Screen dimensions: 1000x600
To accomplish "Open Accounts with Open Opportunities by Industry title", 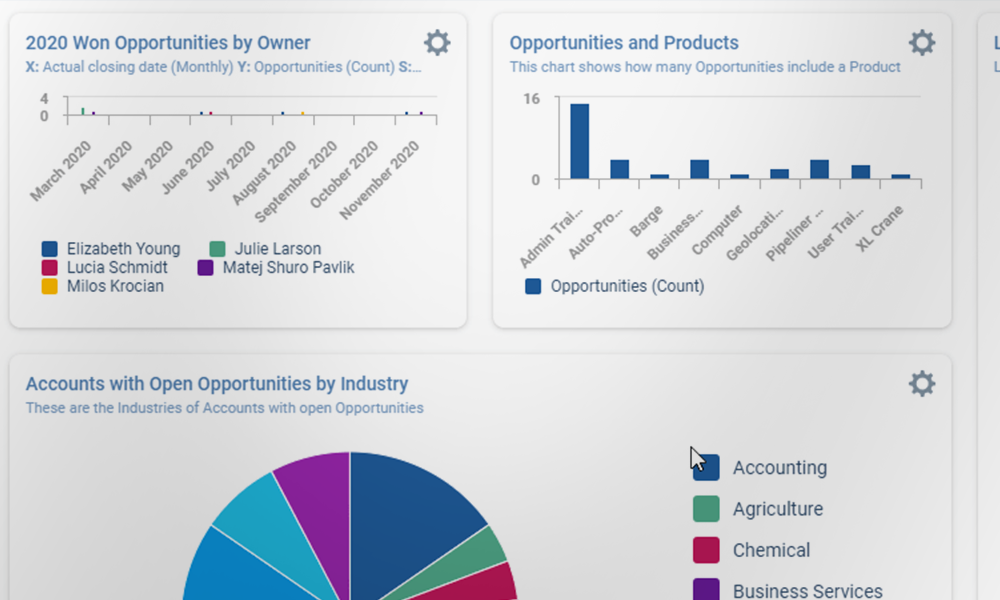I will pyautogui.click(x=217, y=384).
